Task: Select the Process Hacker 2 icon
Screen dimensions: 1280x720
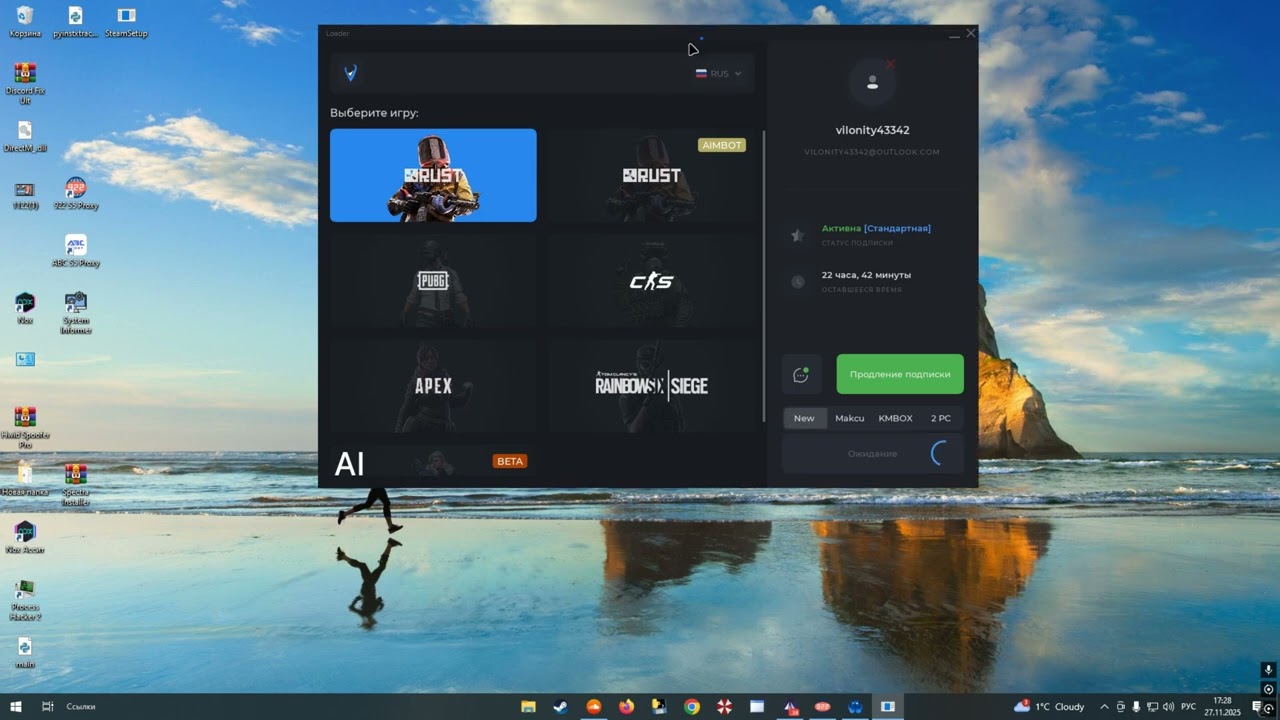Action: (25, 599)
